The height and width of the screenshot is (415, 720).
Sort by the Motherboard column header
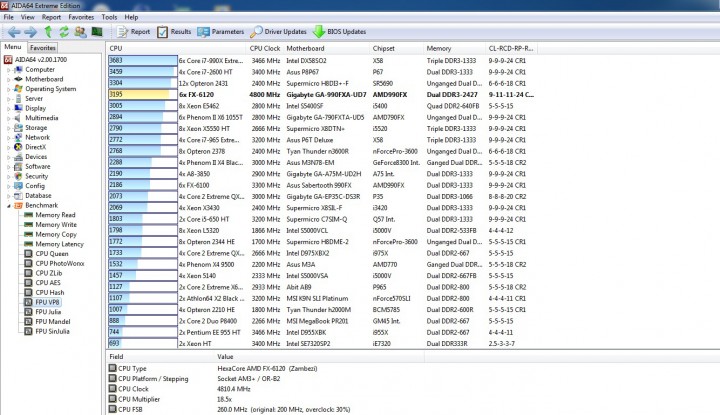(326, 48)
